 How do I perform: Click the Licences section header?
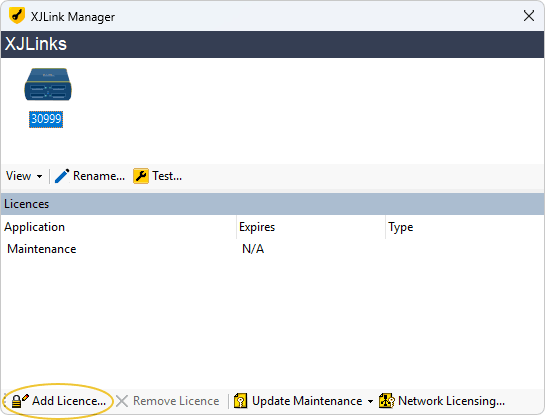pyautogui.click(x=272, y=204)
